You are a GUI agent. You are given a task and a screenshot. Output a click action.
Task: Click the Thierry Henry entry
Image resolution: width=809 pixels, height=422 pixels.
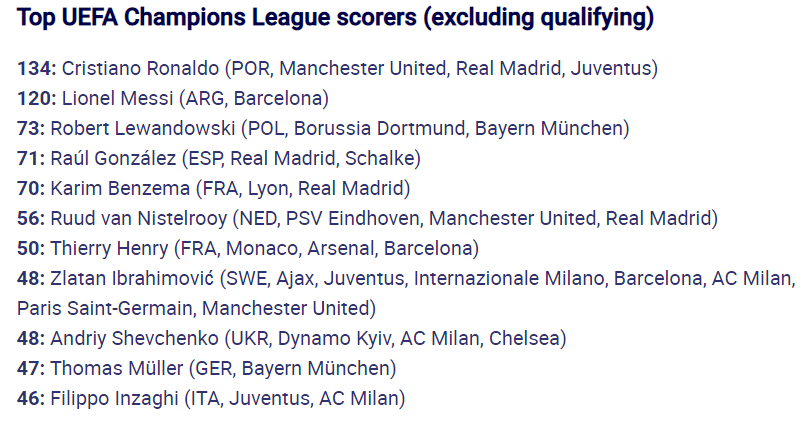tap(248, 248)
